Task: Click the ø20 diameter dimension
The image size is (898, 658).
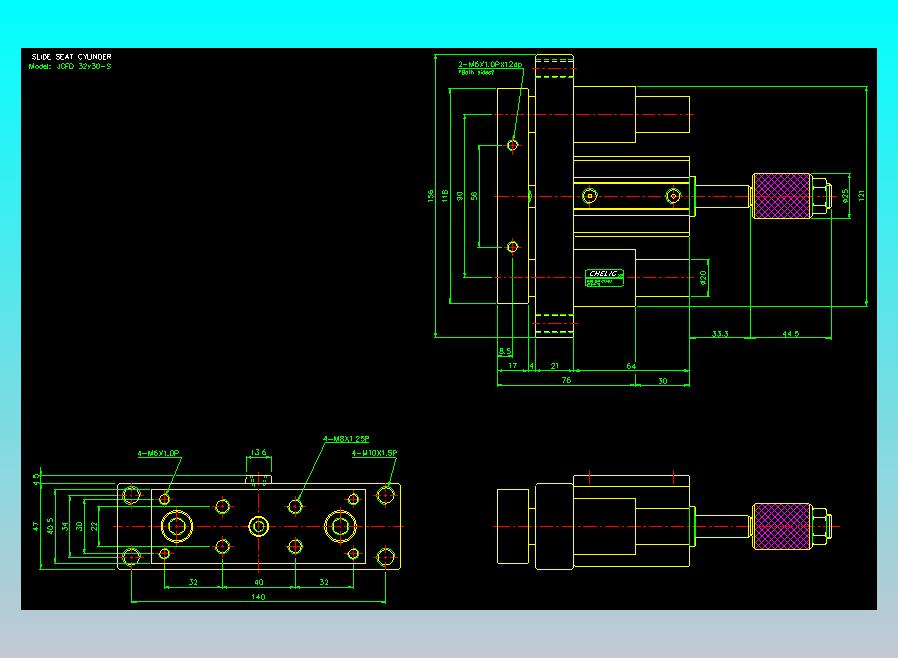Action: coord(703,278)
